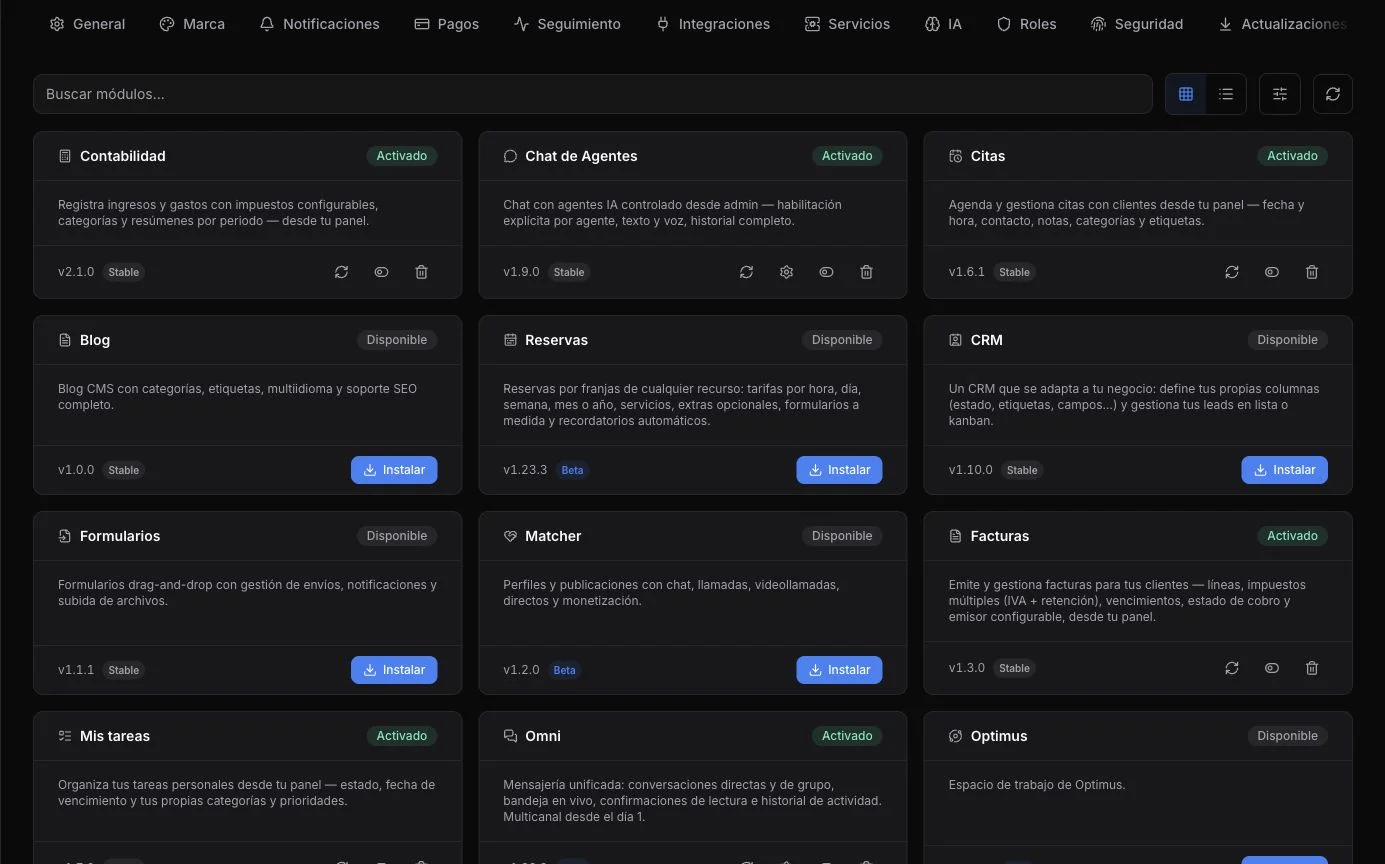Screen dimensions: 1385x864
Task: Switch to list view of modules
Action: point(1226,94)
